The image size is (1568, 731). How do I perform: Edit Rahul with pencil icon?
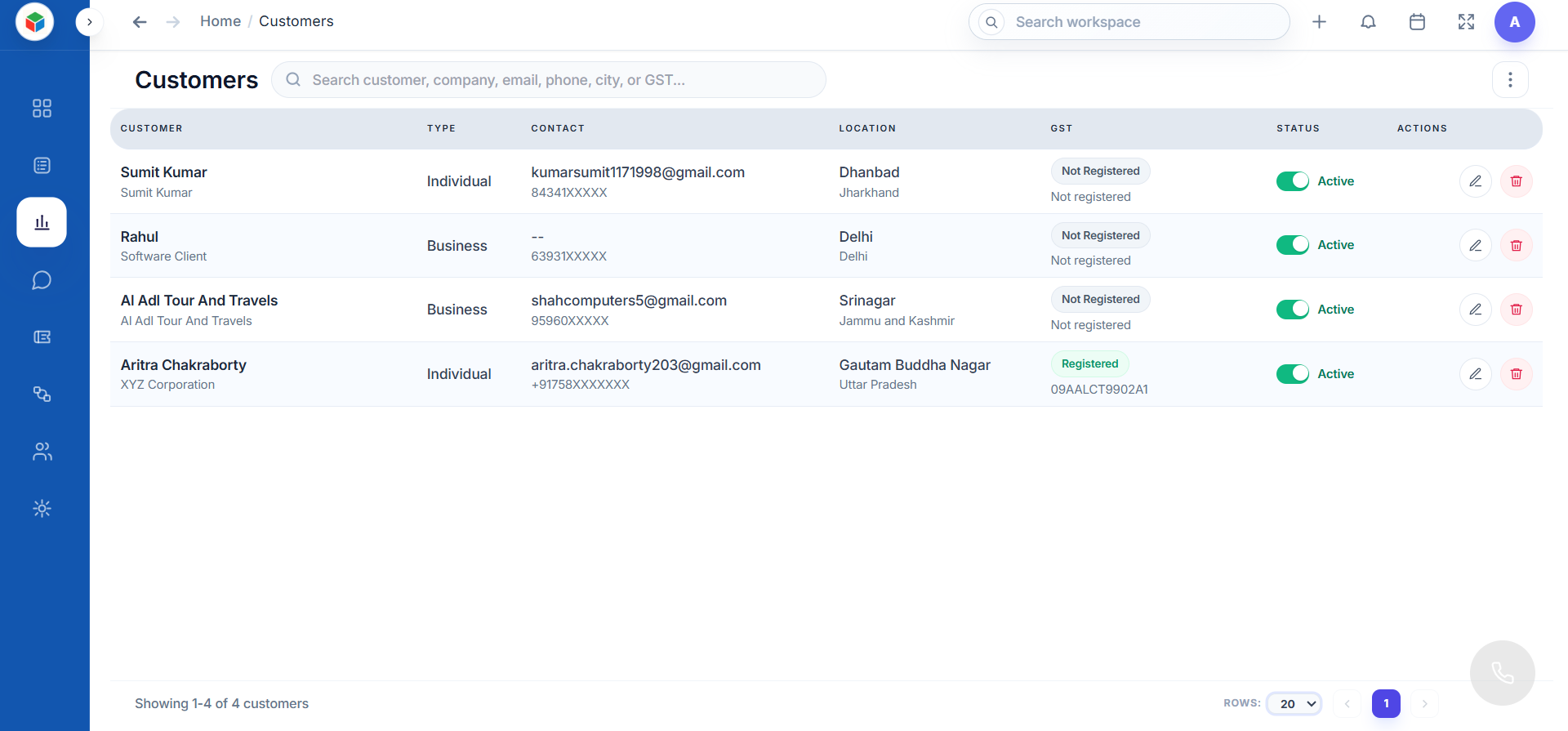[x=1476, y=245]
